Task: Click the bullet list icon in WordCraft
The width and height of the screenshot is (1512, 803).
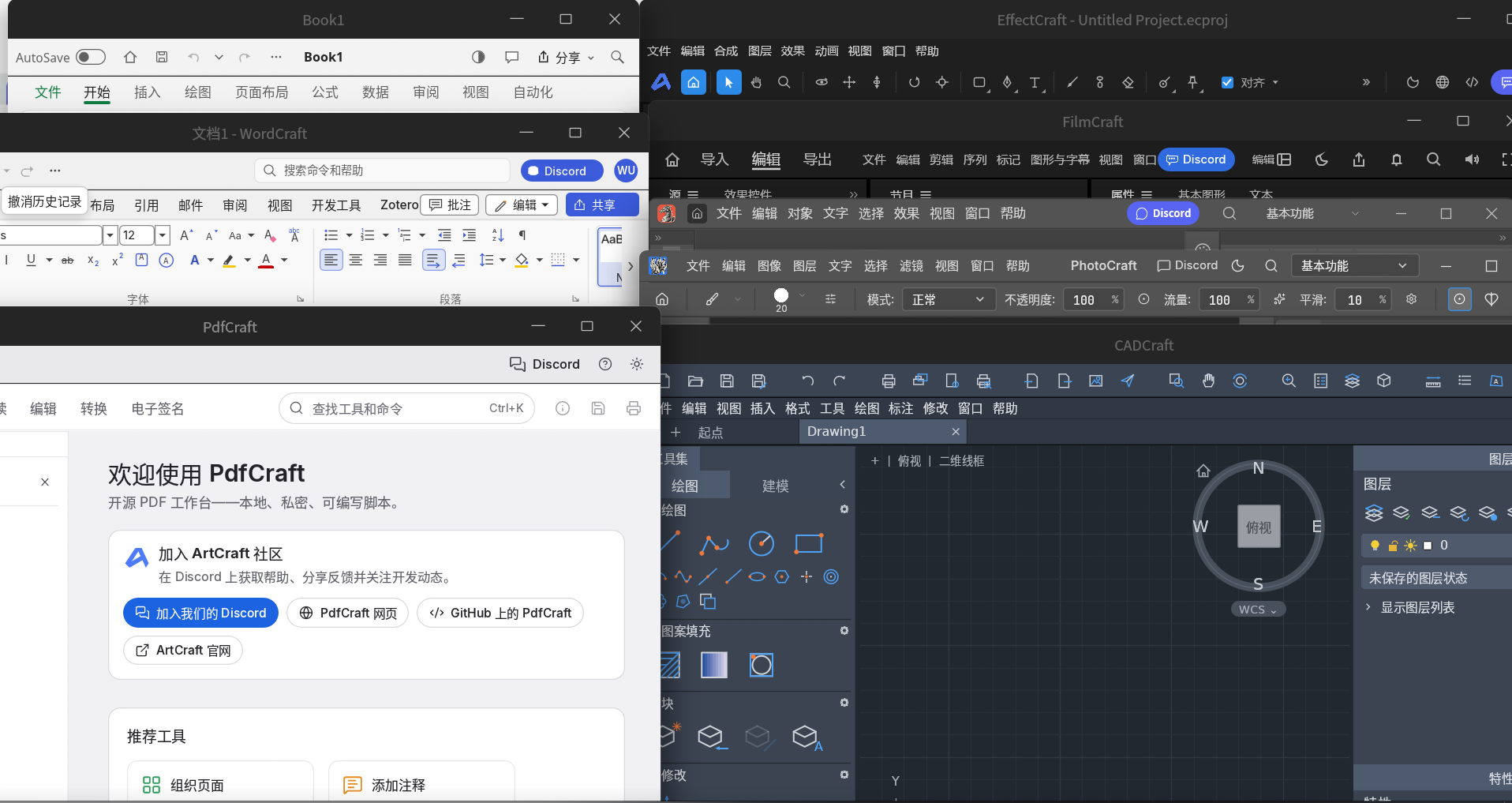Action: coord(331,235)
